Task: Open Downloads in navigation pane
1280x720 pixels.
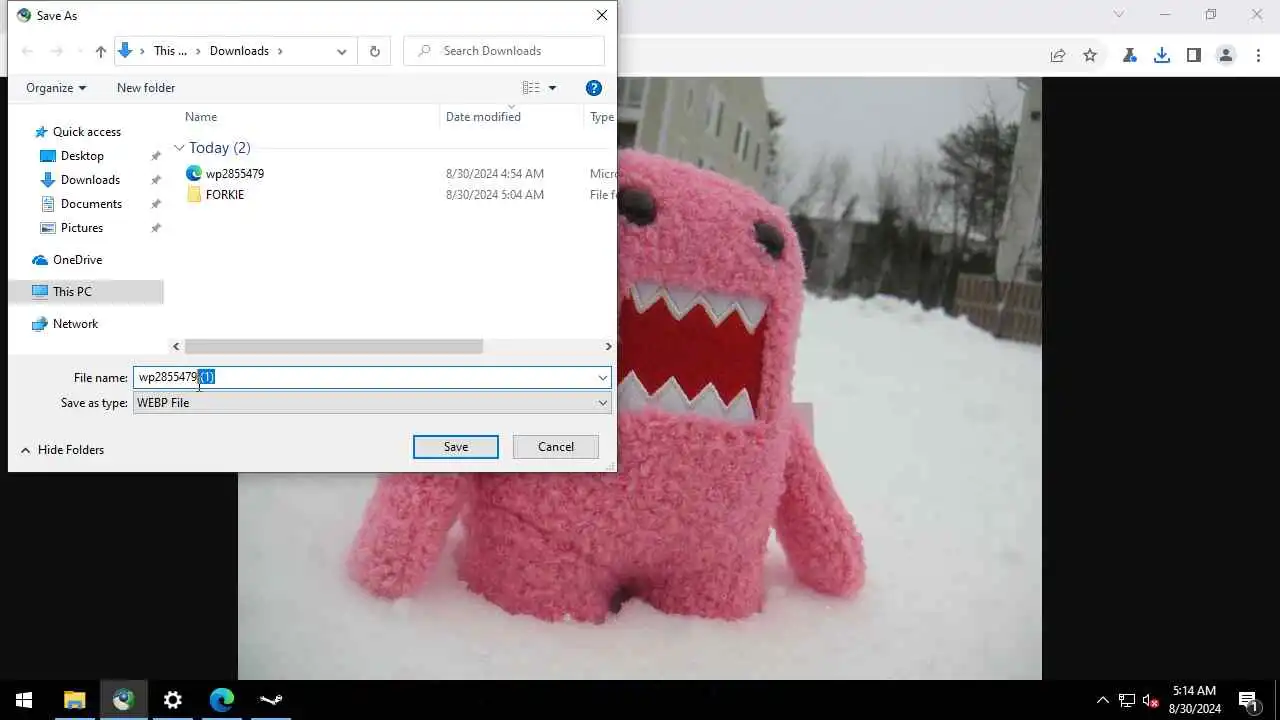Action: [90, 180]
